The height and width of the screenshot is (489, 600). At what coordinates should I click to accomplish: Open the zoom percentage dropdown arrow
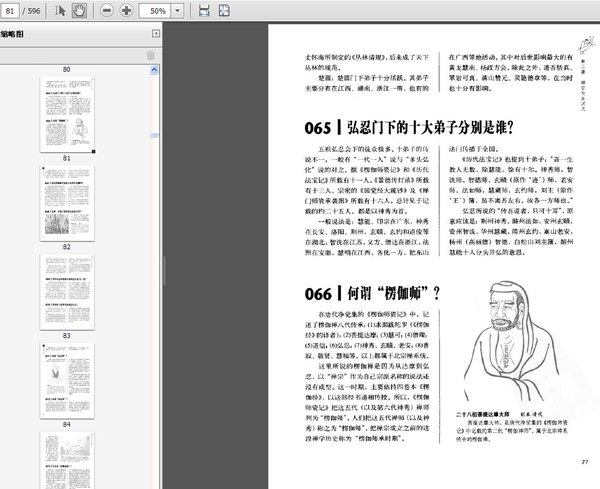coord(177,11)
